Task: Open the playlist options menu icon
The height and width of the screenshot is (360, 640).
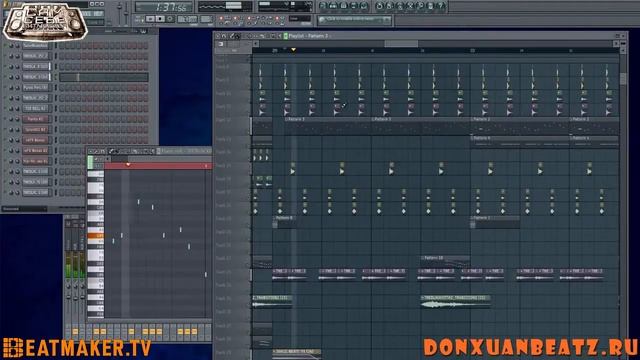Action: (x=218, y=36)
